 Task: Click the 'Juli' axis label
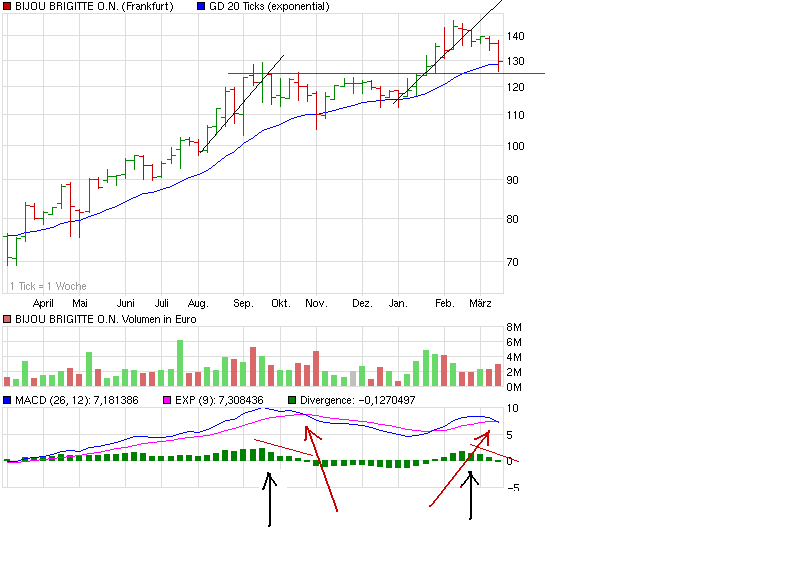[162, 303]
